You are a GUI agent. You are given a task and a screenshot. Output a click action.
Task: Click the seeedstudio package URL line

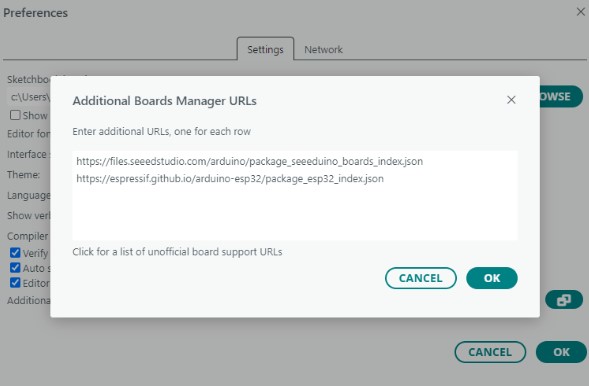tap(249, 161)
